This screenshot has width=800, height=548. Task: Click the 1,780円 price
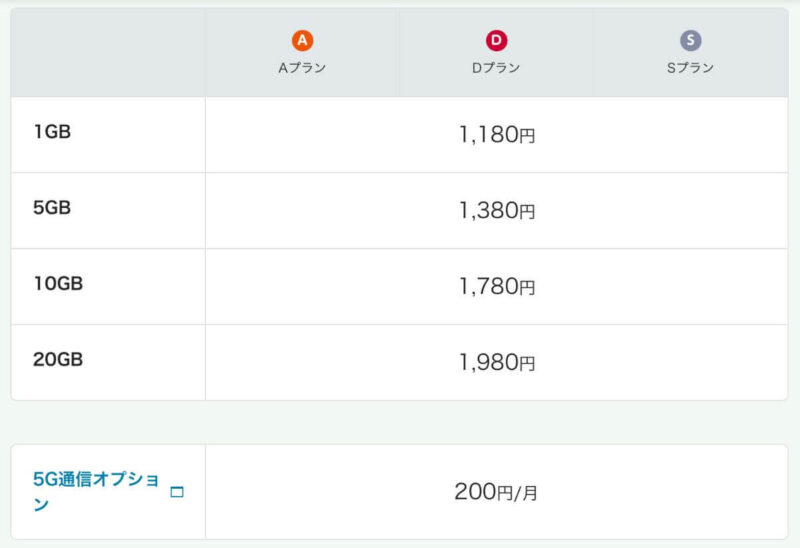(497, 287)
